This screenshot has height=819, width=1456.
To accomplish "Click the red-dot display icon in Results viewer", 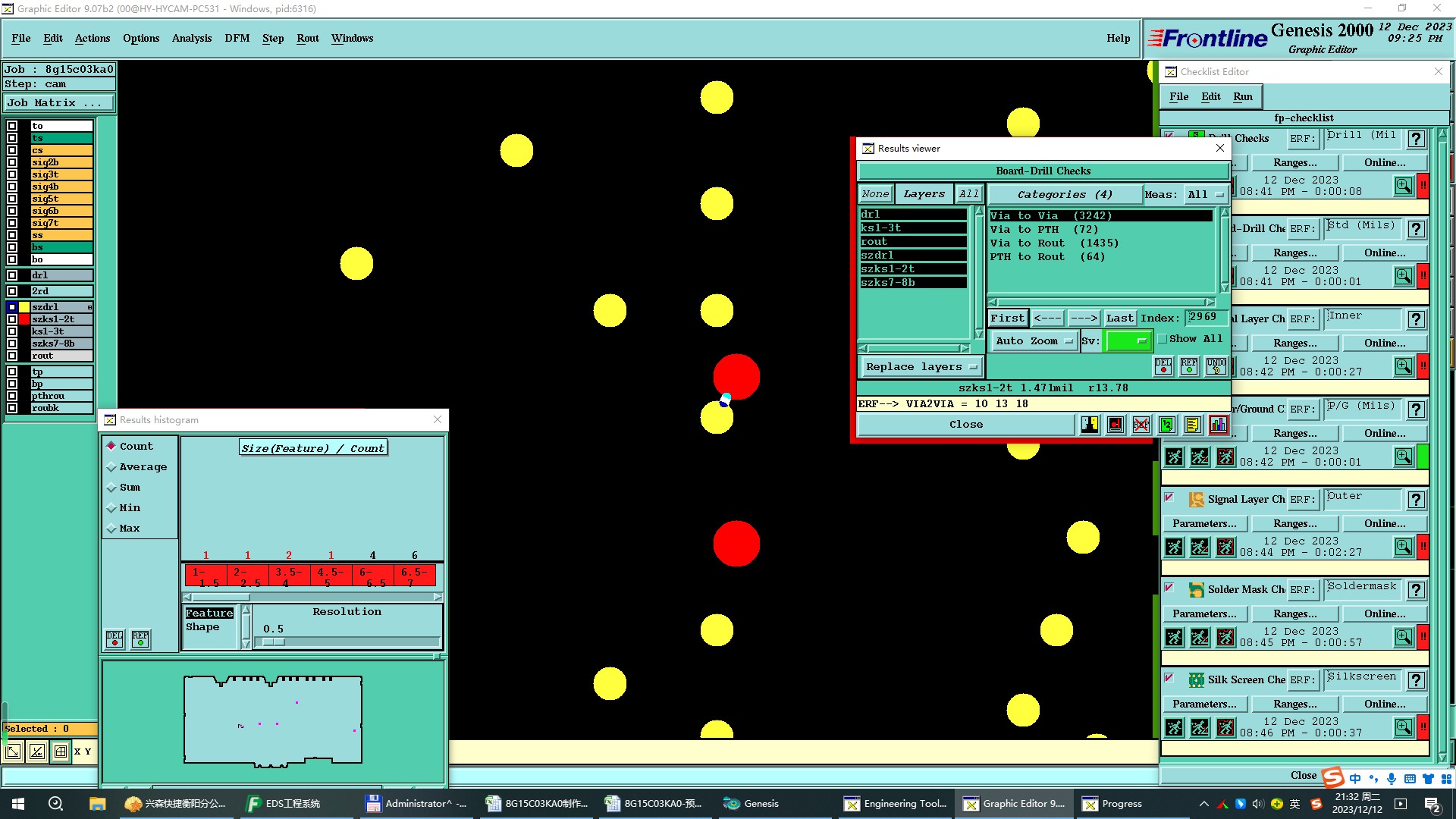I will coord(1116,425).
